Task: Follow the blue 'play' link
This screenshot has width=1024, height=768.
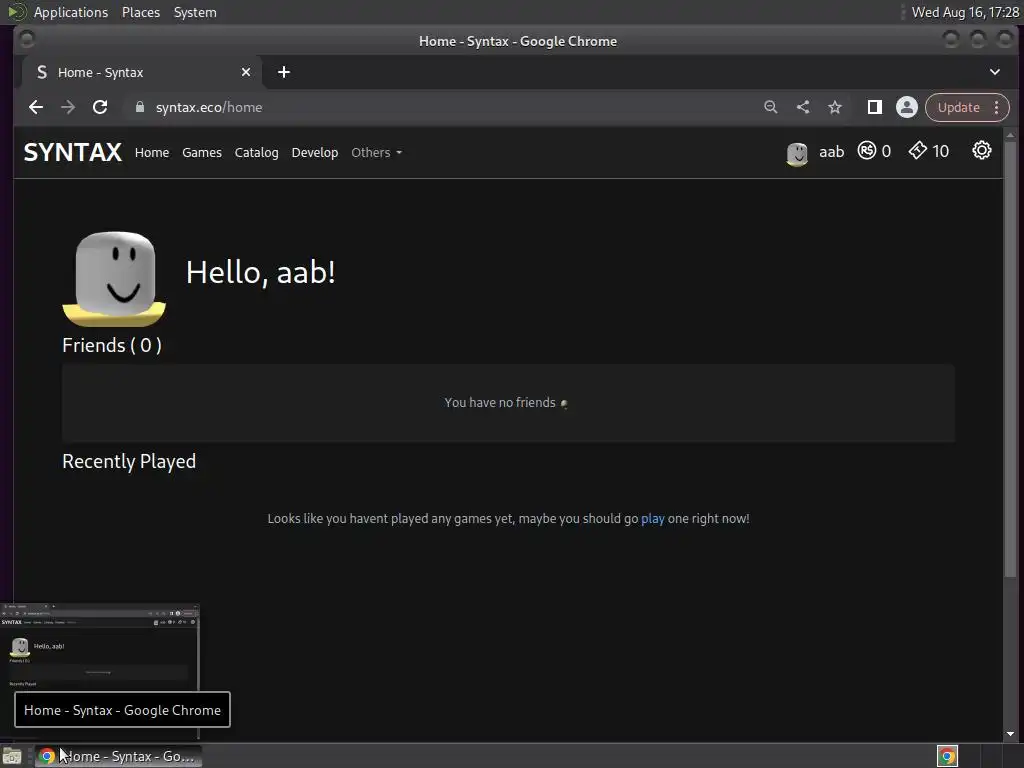Action: point(652,519)
